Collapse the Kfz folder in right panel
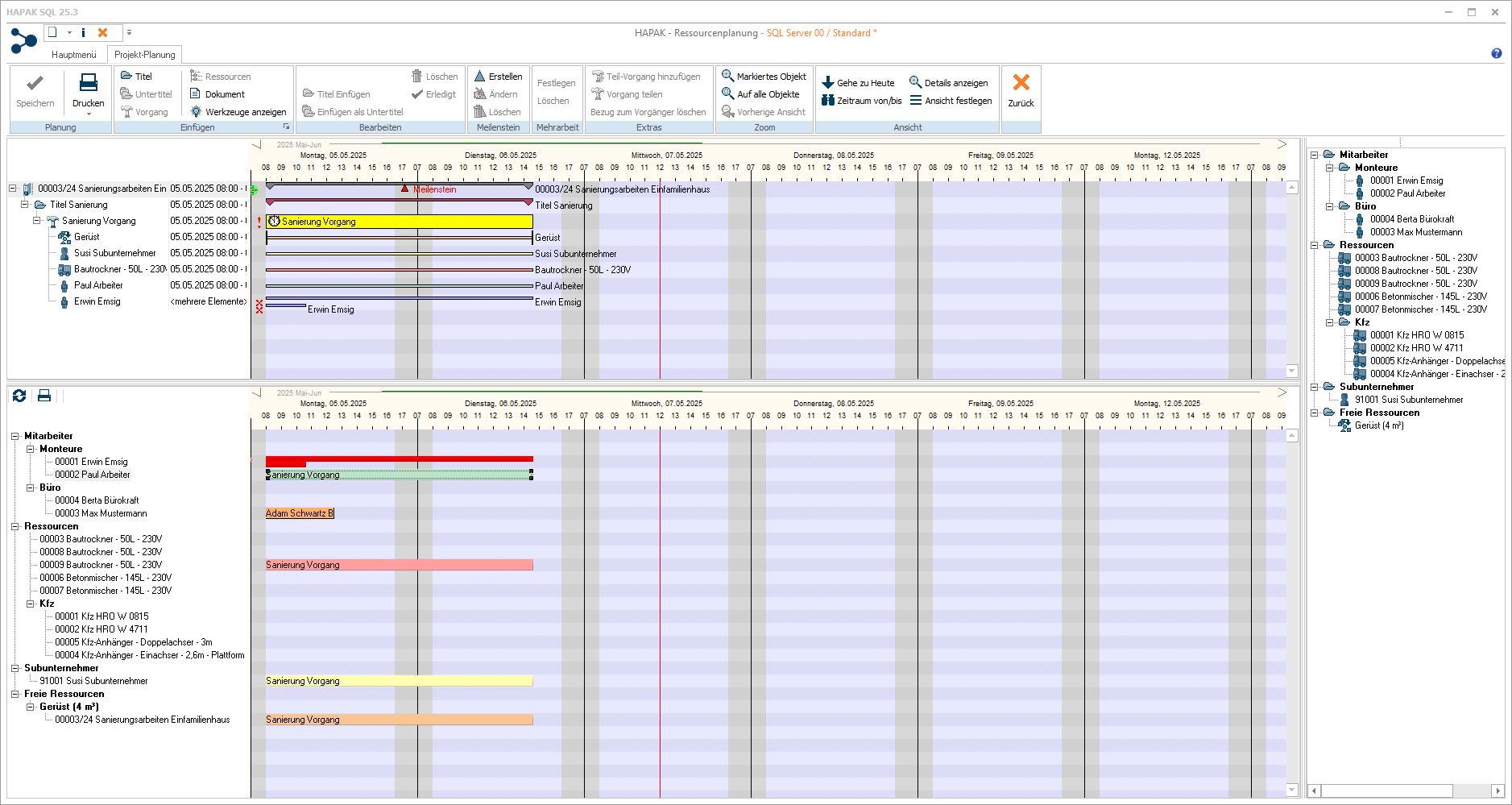Screen dimensions: 1512x805 click(1330, 322)
